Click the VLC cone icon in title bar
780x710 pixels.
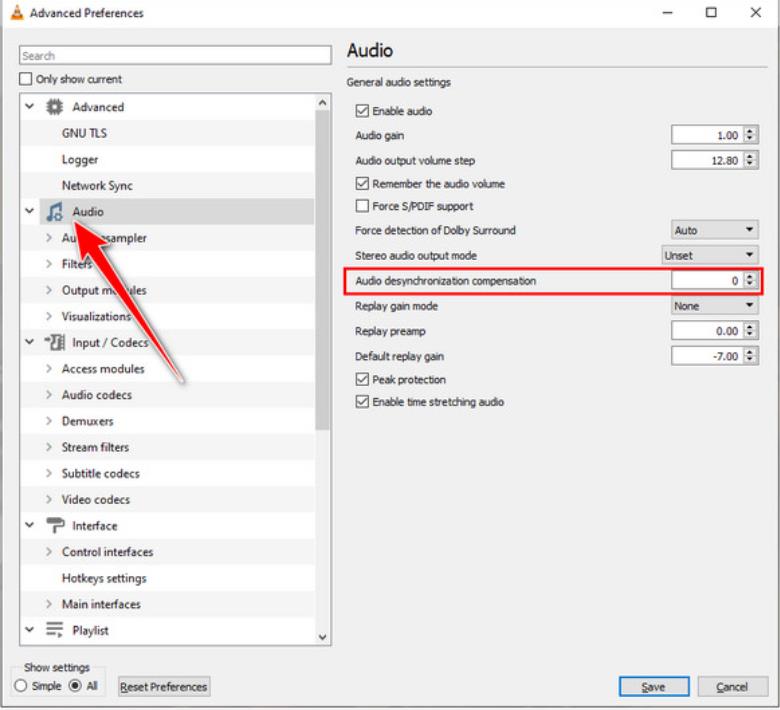(x=16, y=12)
